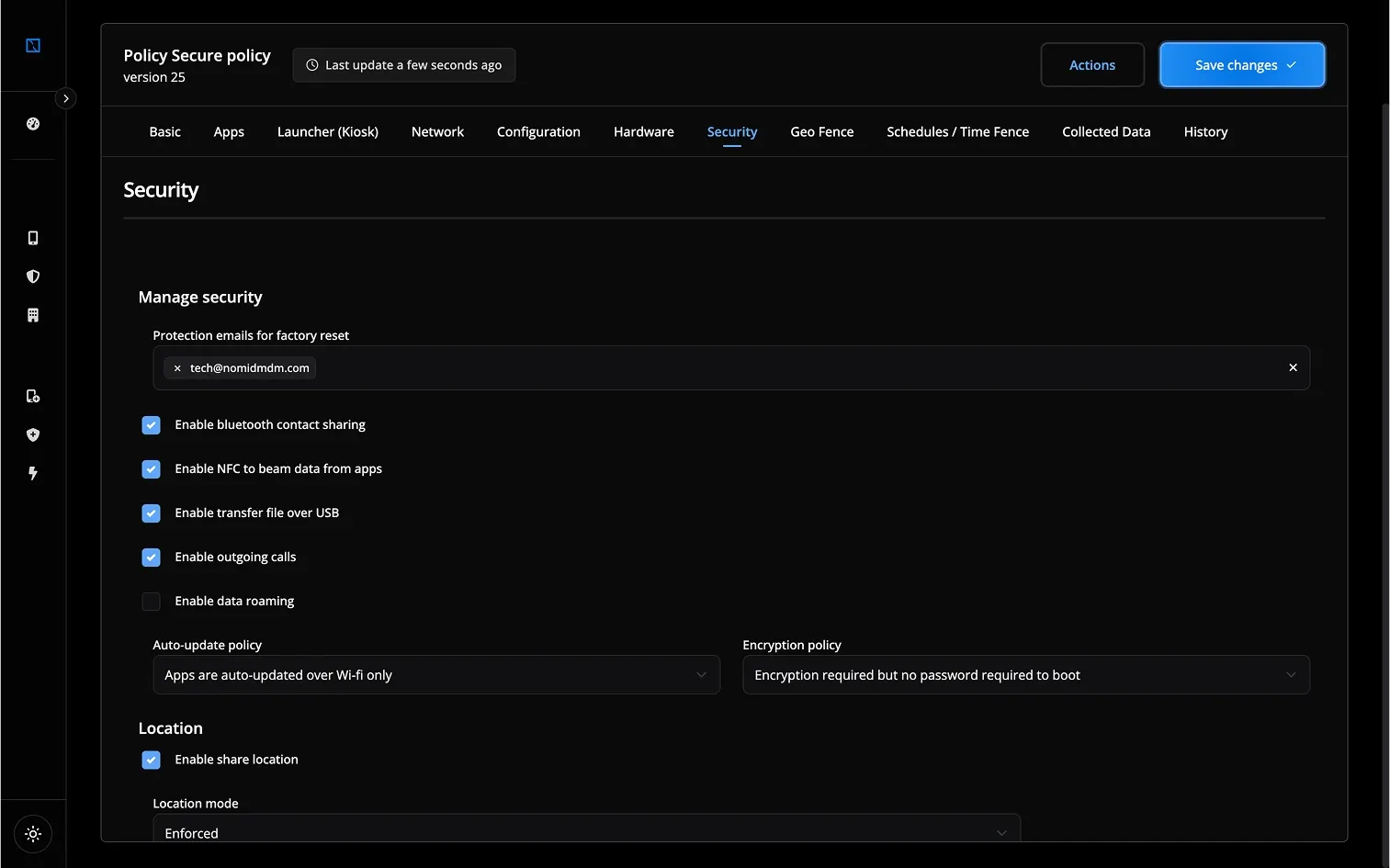This screenshot has width=1390, height=868.
Task: Open devices via the phone icon
Action: click(x=33, y=238)
